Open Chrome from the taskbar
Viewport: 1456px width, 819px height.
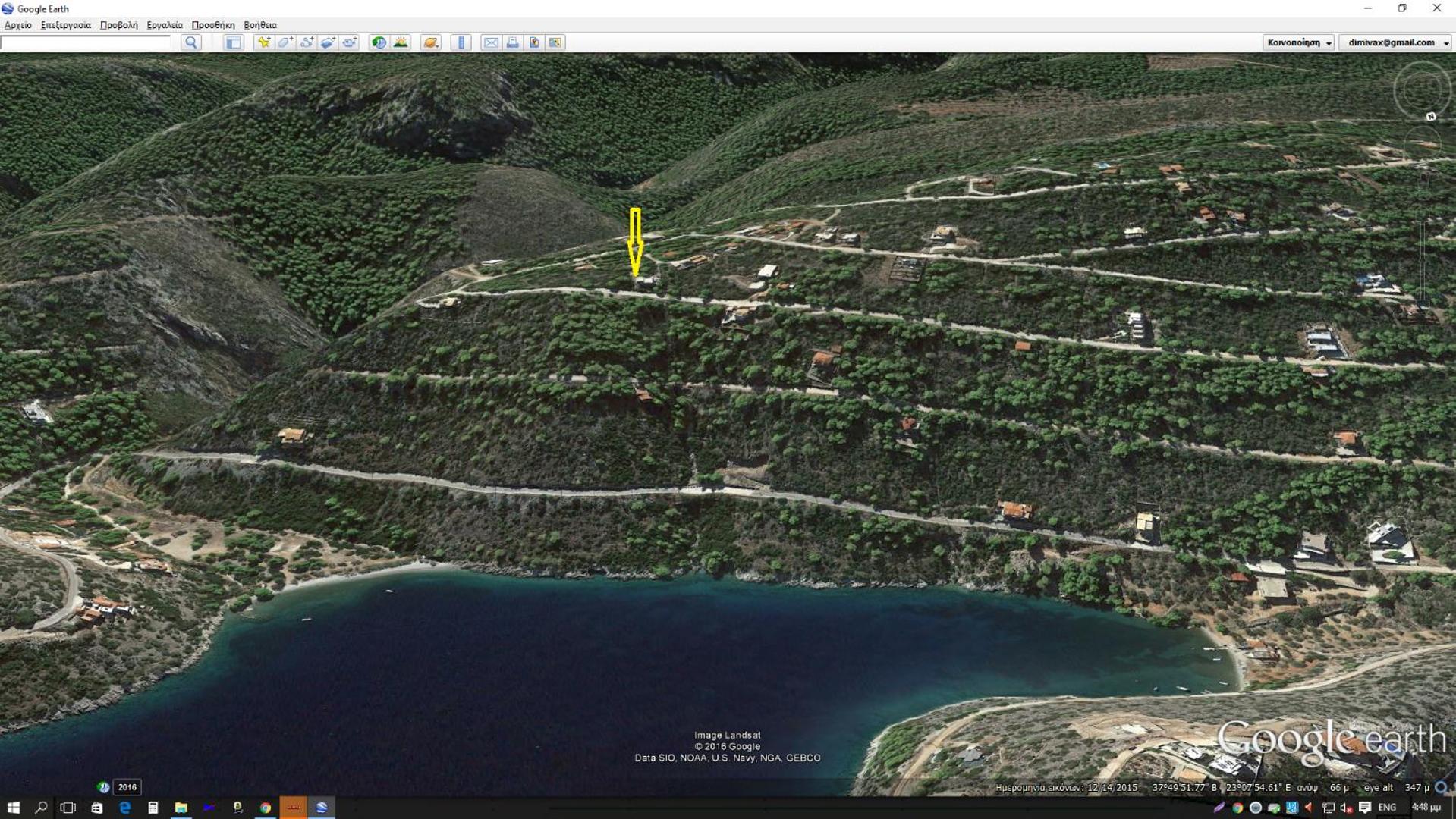click(266, 808)
